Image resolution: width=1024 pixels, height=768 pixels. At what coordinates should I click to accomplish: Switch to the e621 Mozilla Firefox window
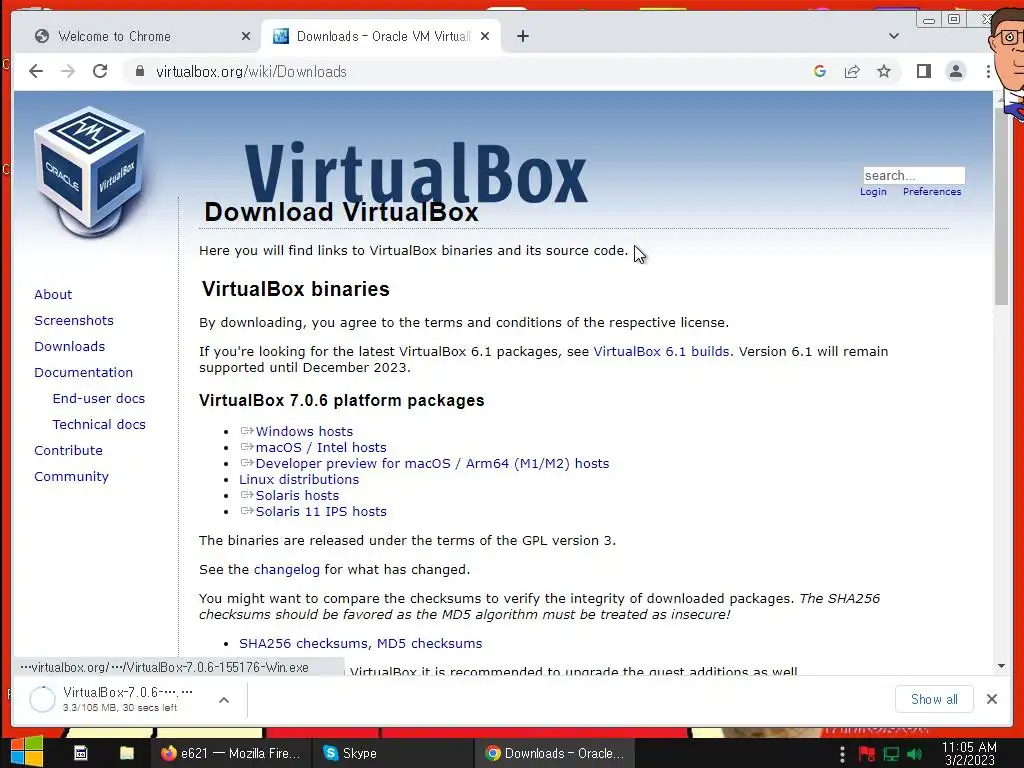click(x=230, y=753)
